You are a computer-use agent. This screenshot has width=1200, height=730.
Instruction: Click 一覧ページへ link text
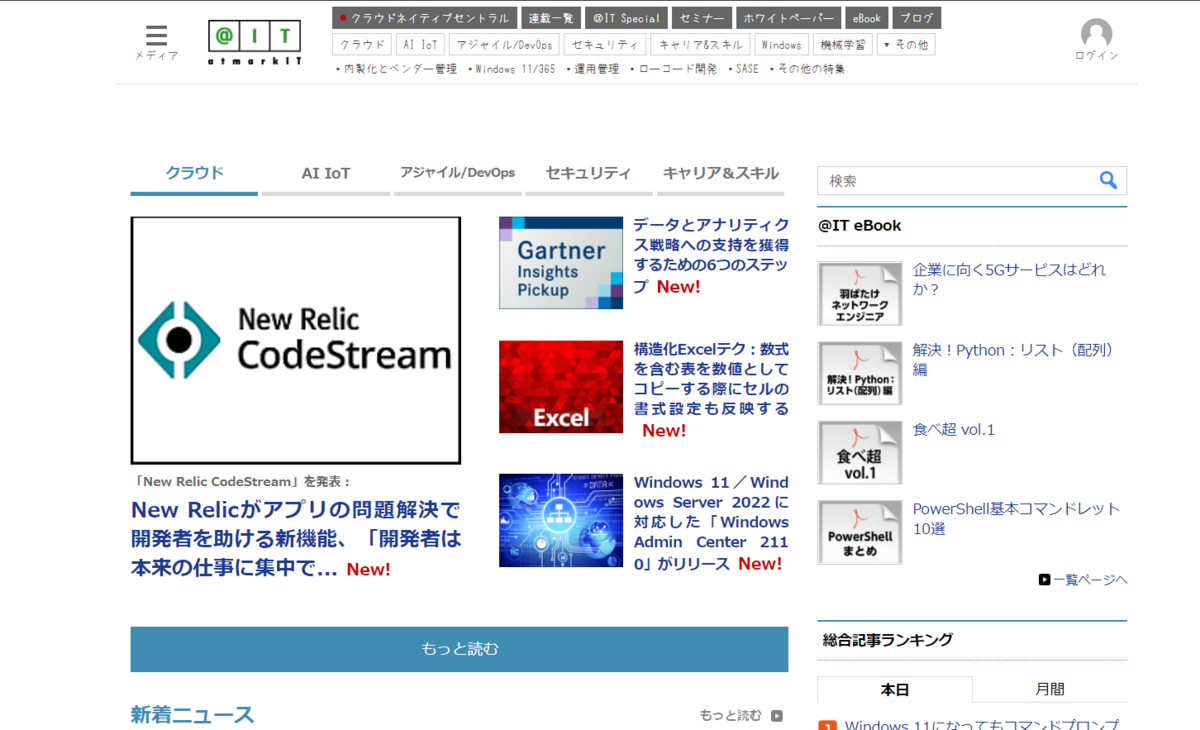click(1090, 579)
